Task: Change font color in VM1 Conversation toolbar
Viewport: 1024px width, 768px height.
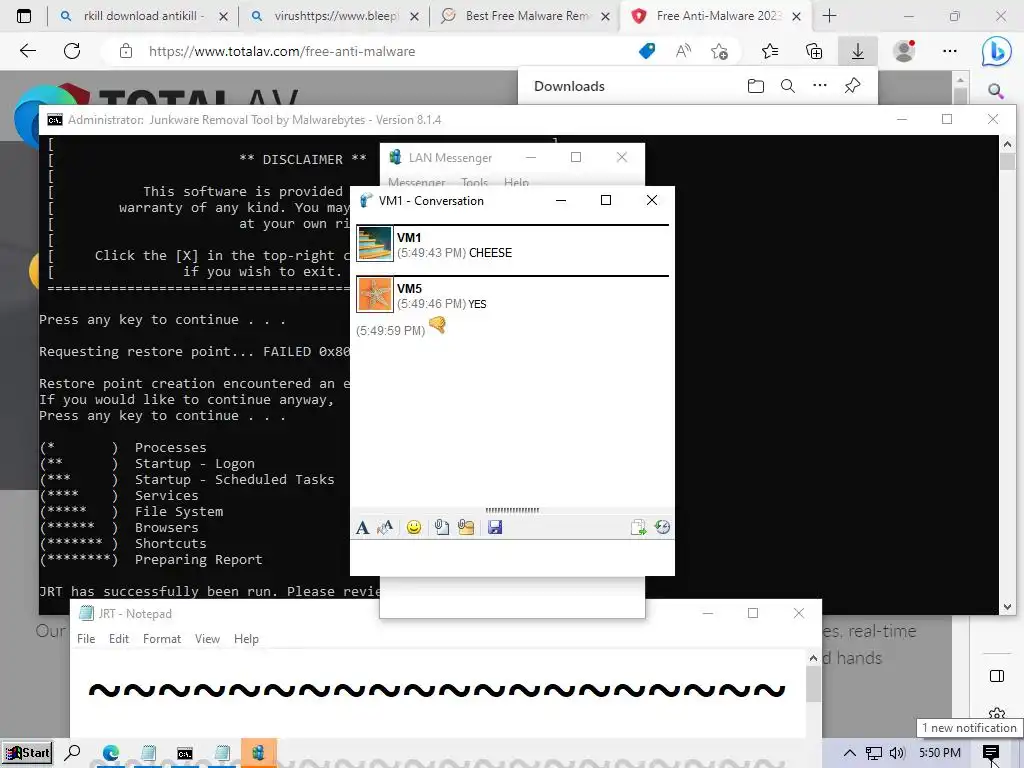Action: click(385, 527)
